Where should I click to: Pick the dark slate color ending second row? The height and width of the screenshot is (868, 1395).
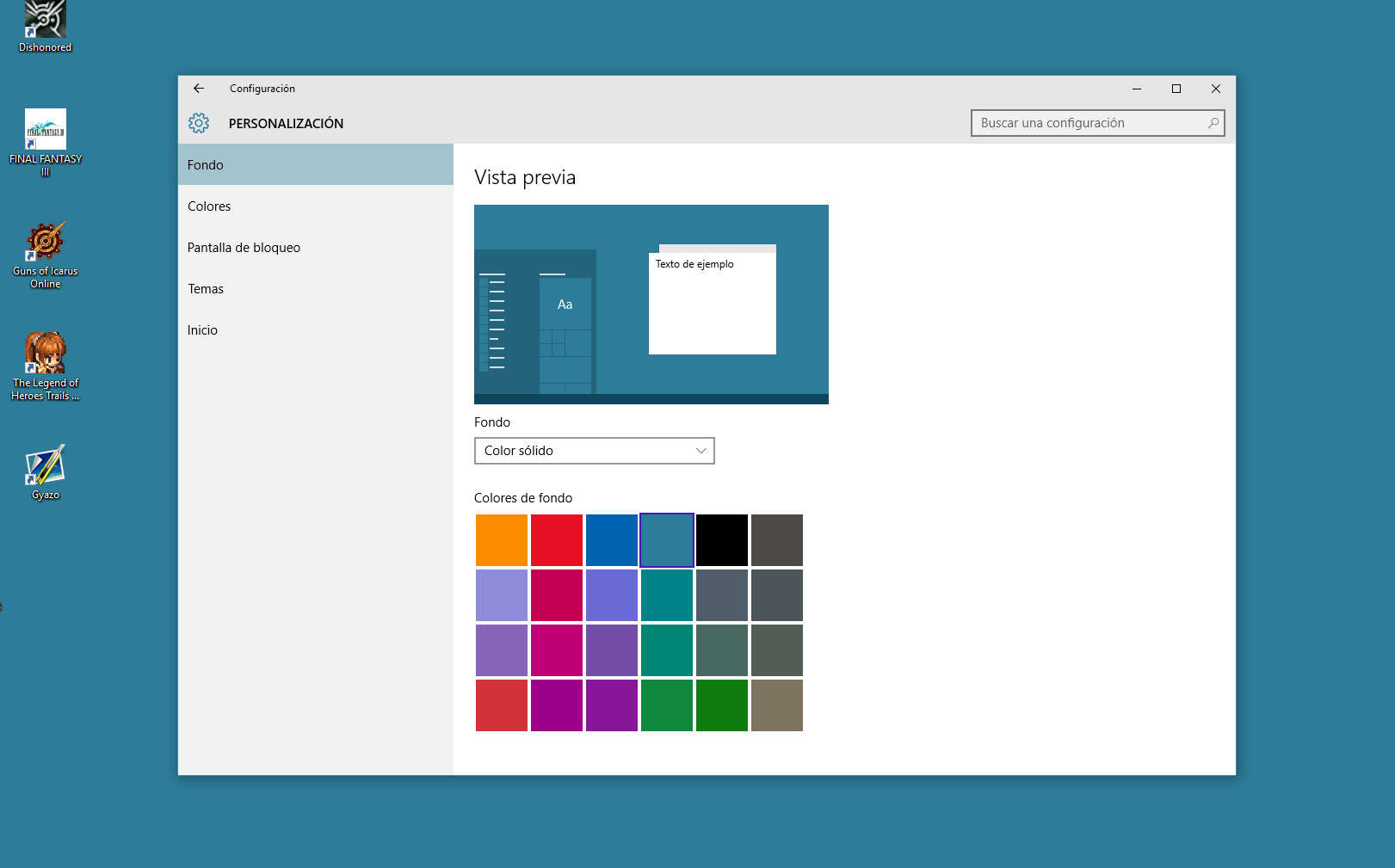[777, 595]
